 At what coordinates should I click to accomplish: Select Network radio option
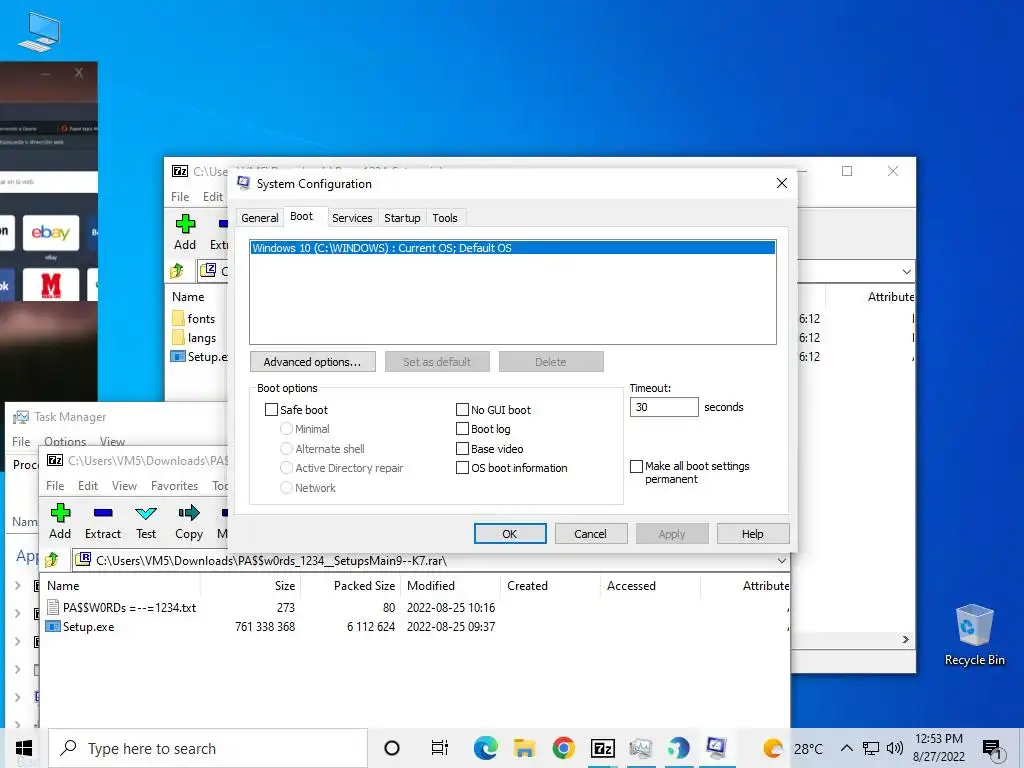tap(286, 487)
